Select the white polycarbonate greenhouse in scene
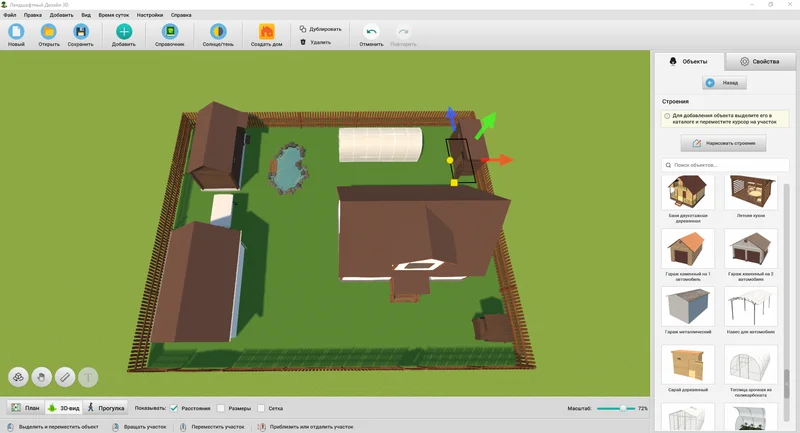 380,144
